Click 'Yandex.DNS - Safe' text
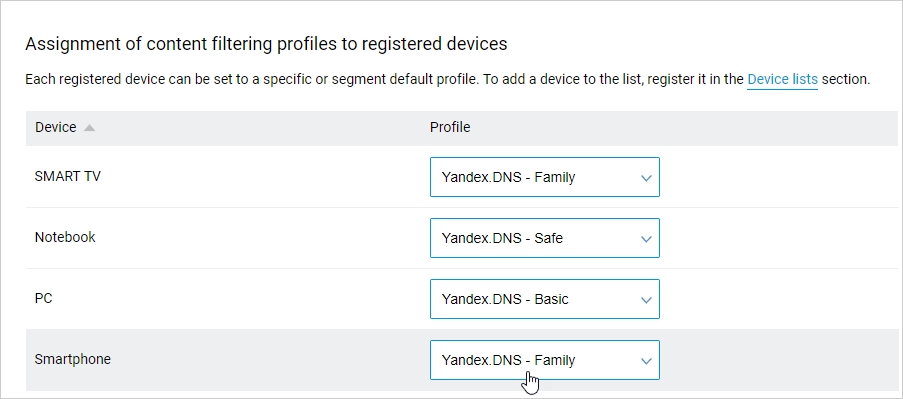Viewport: 903px width, 399px height. [x=502, y=238]
